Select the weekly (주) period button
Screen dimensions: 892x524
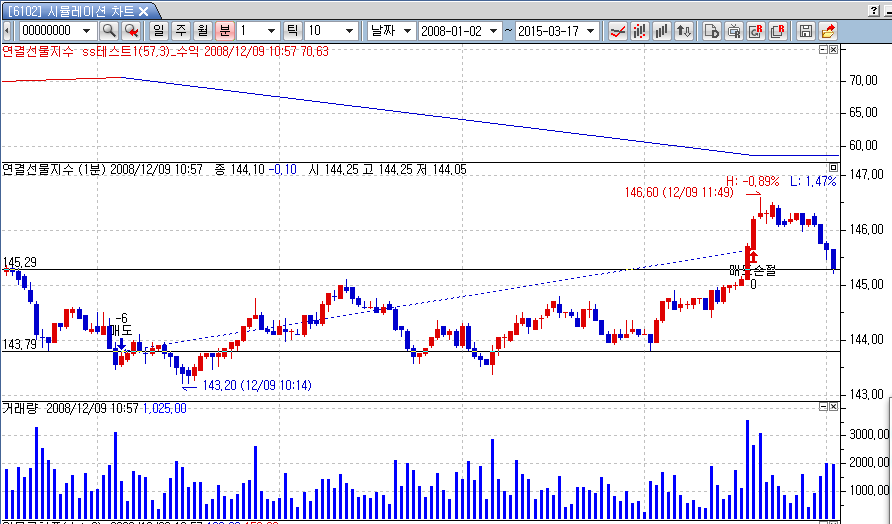tap(181, 31)
